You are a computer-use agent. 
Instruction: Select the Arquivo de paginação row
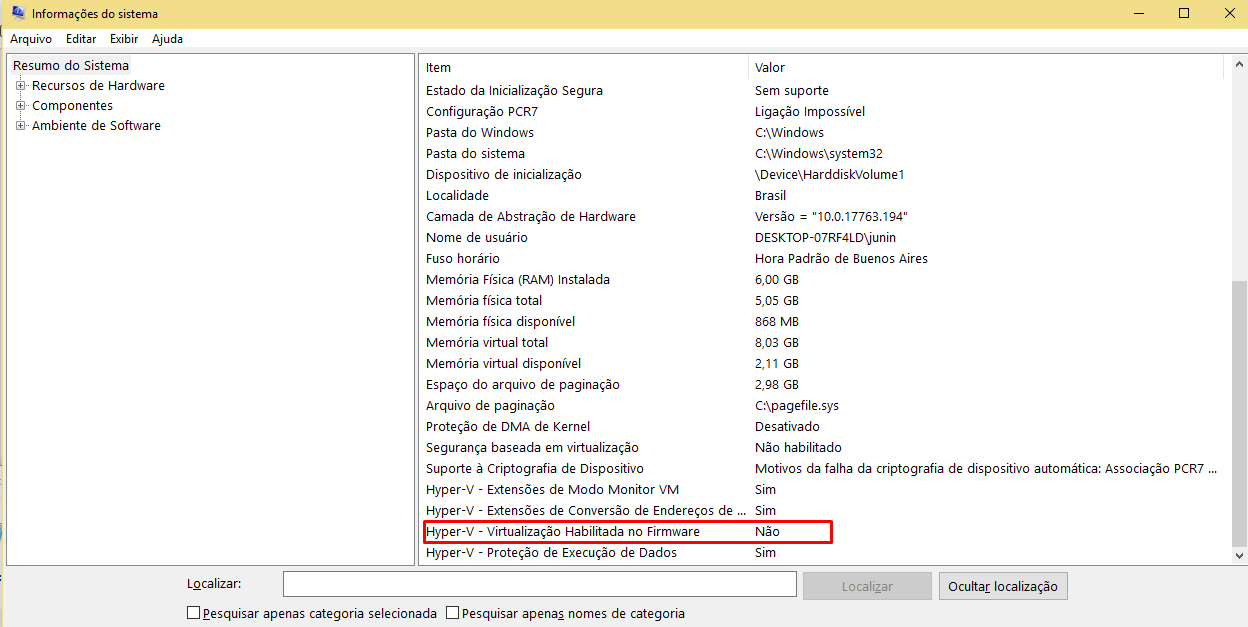pyautogui.click(x=821, y=406)
